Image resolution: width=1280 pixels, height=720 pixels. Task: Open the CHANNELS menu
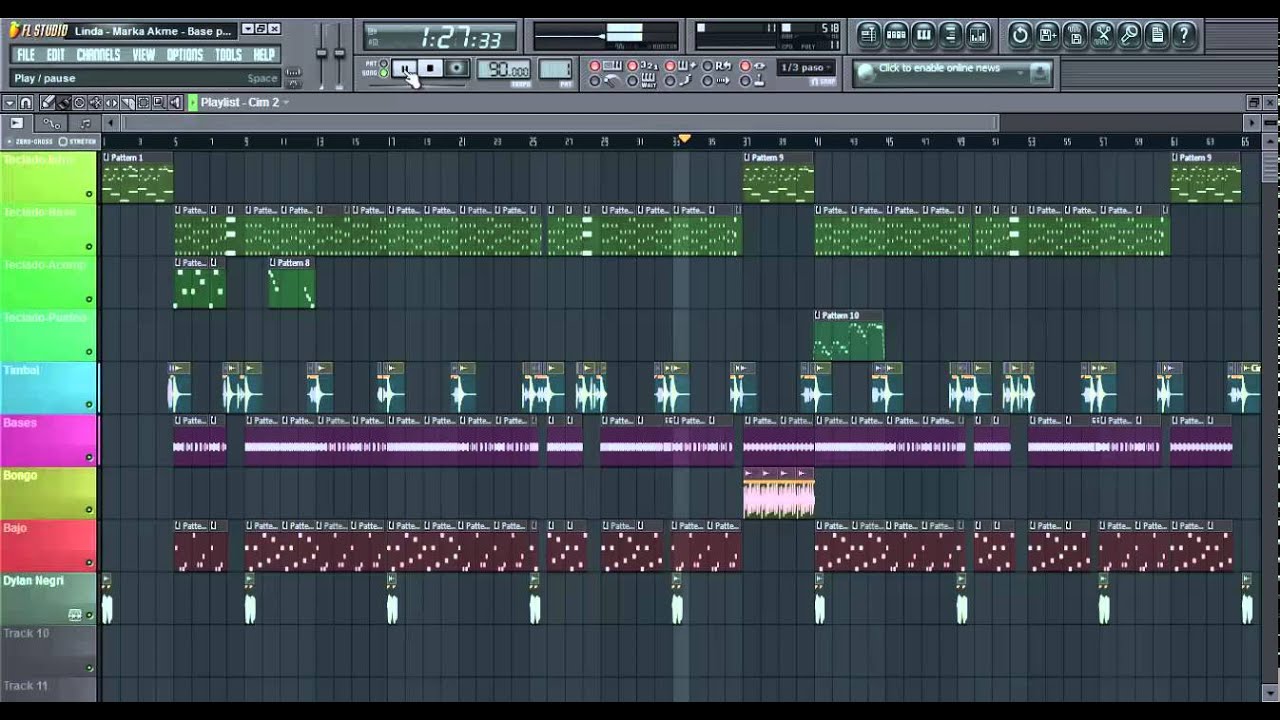click(98, 55)
